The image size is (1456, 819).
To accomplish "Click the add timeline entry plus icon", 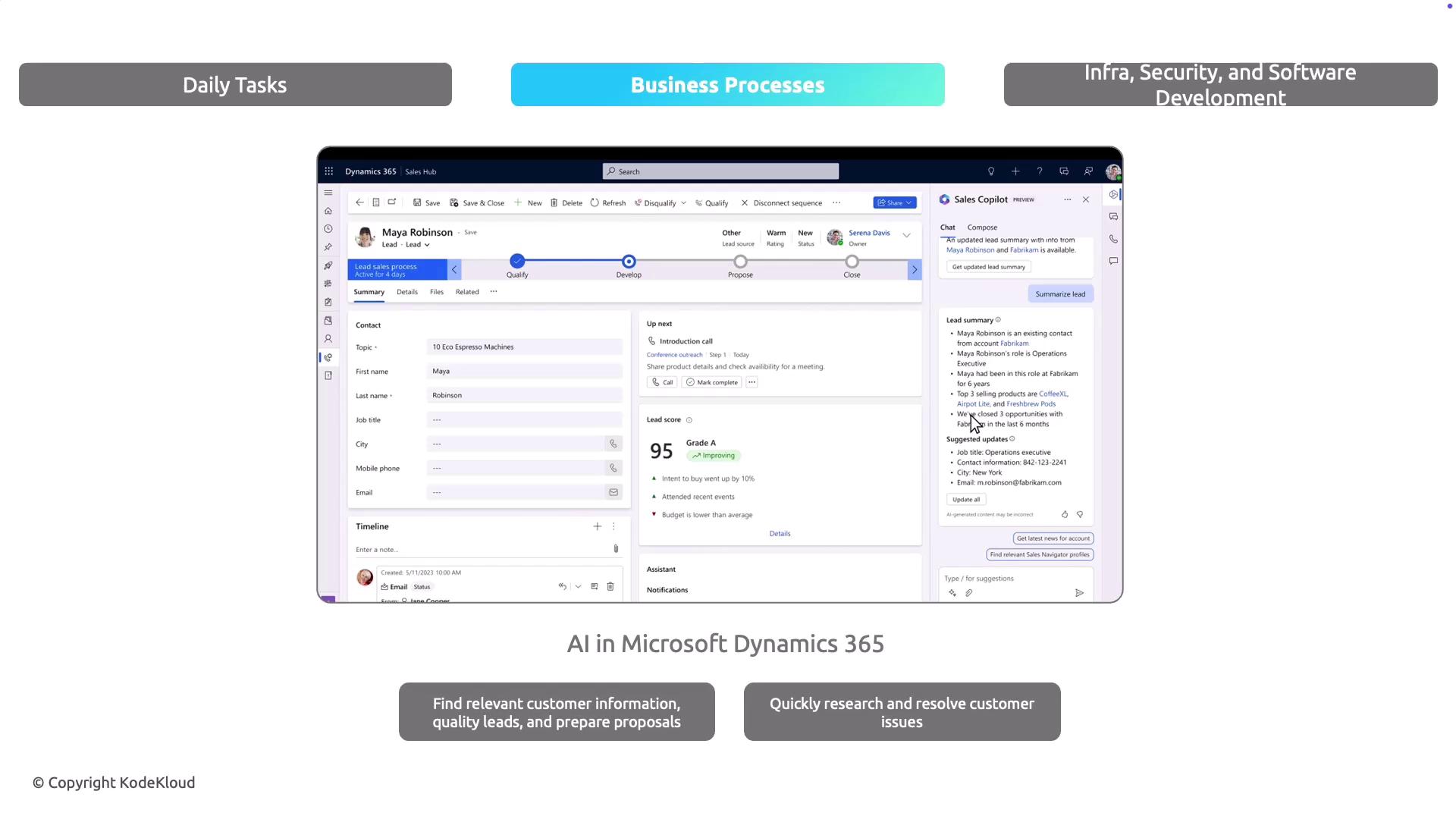I will (x=598, y=526).
